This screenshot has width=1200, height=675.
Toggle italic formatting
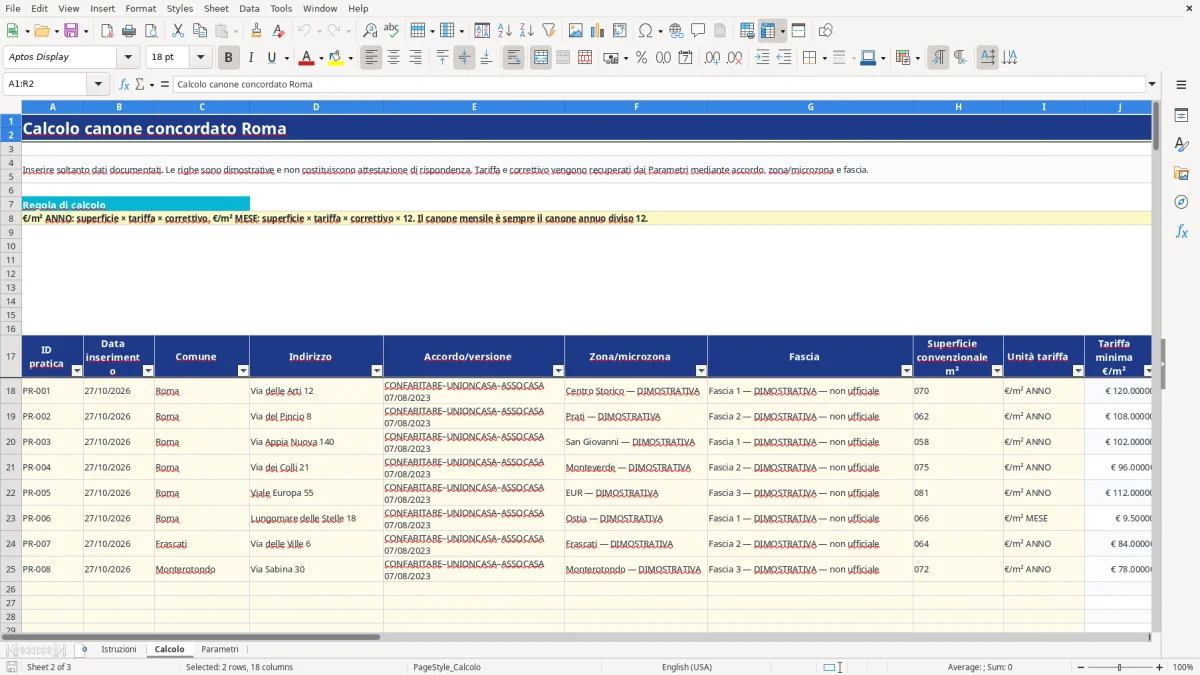251,58
